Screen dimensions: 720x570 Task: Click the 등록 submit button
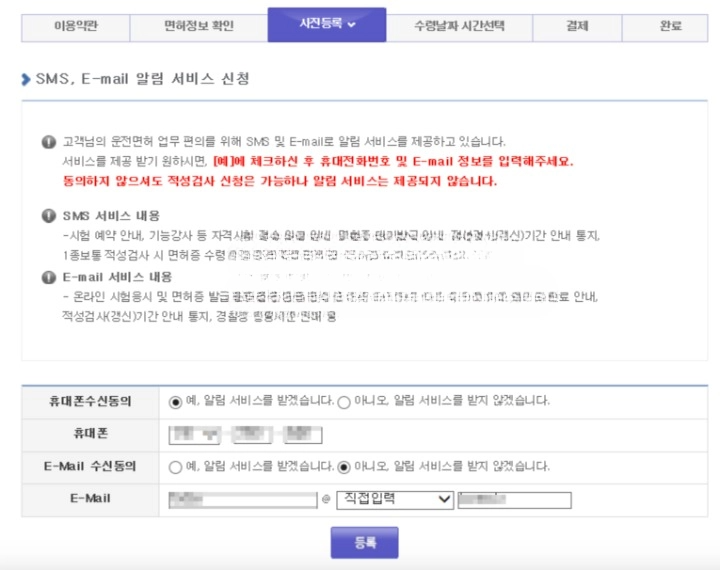coord(365,542)
